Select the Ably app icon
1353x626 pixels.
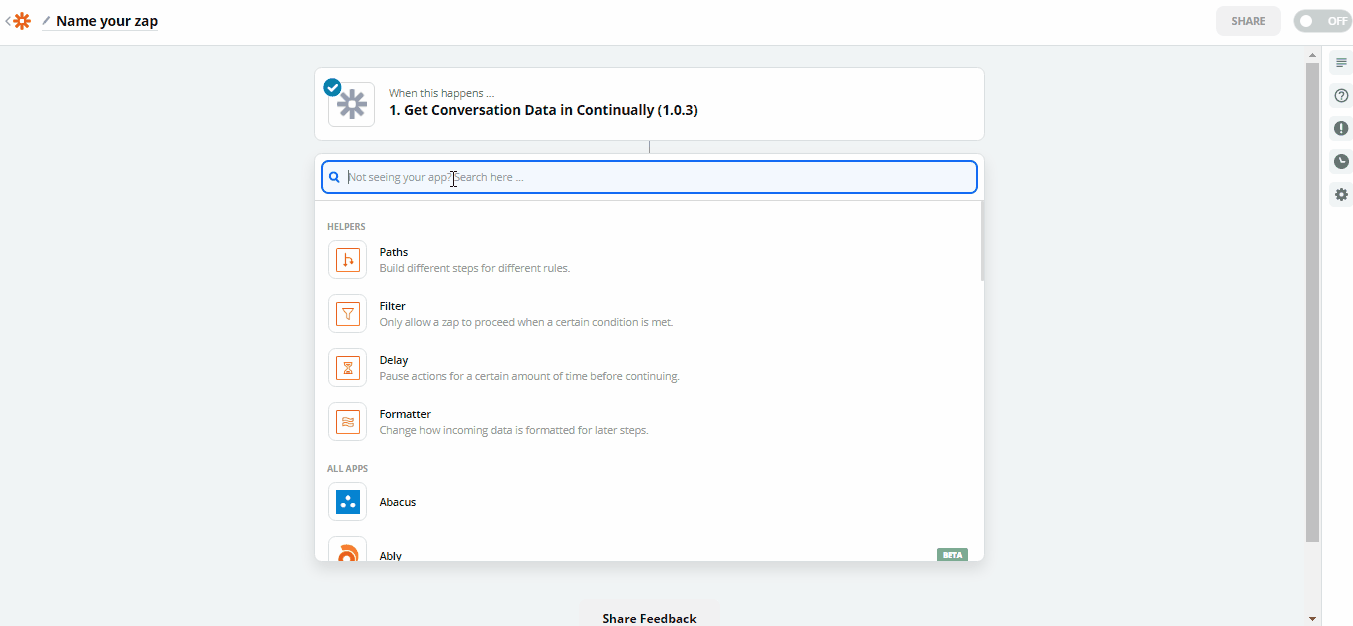tap(347, 550)
